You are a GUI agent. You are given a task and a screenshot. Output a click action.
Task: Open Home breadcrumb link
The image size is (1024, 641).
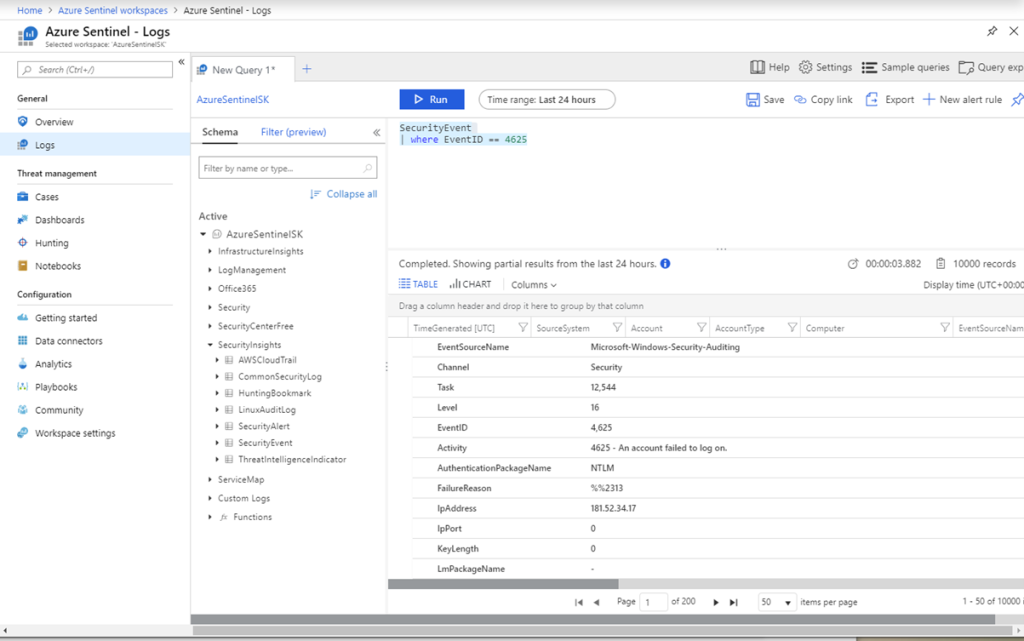(x=29, y=10)
